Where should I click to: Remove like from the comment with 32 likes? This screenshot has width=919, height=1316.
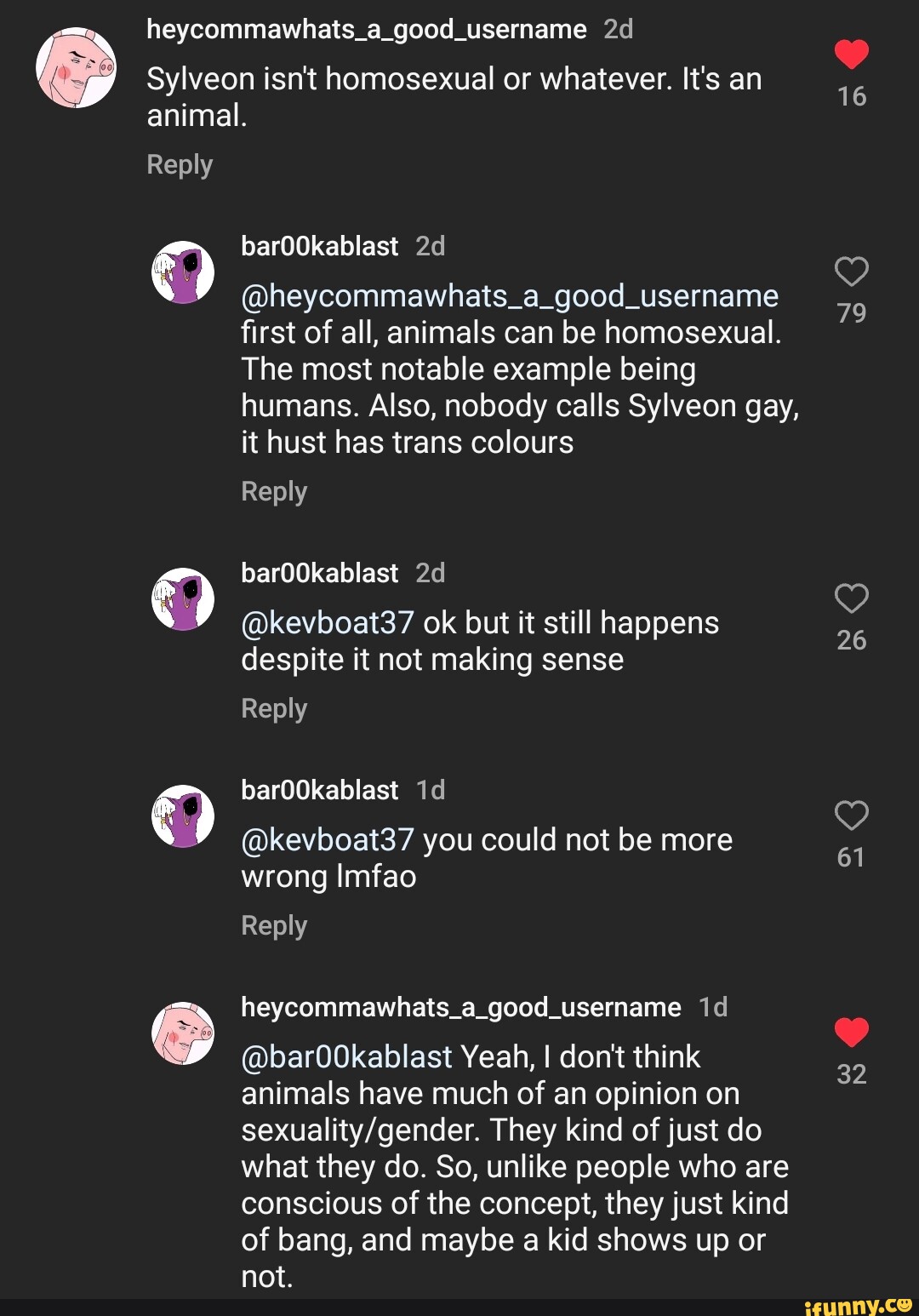point(851,1032)
